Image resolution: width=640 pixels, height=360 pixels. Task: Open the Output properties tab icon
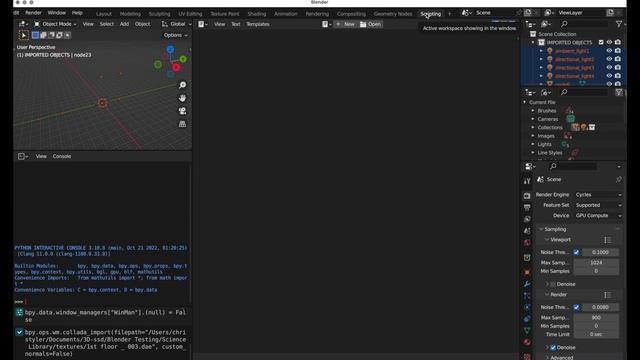[x=527, y=208]
